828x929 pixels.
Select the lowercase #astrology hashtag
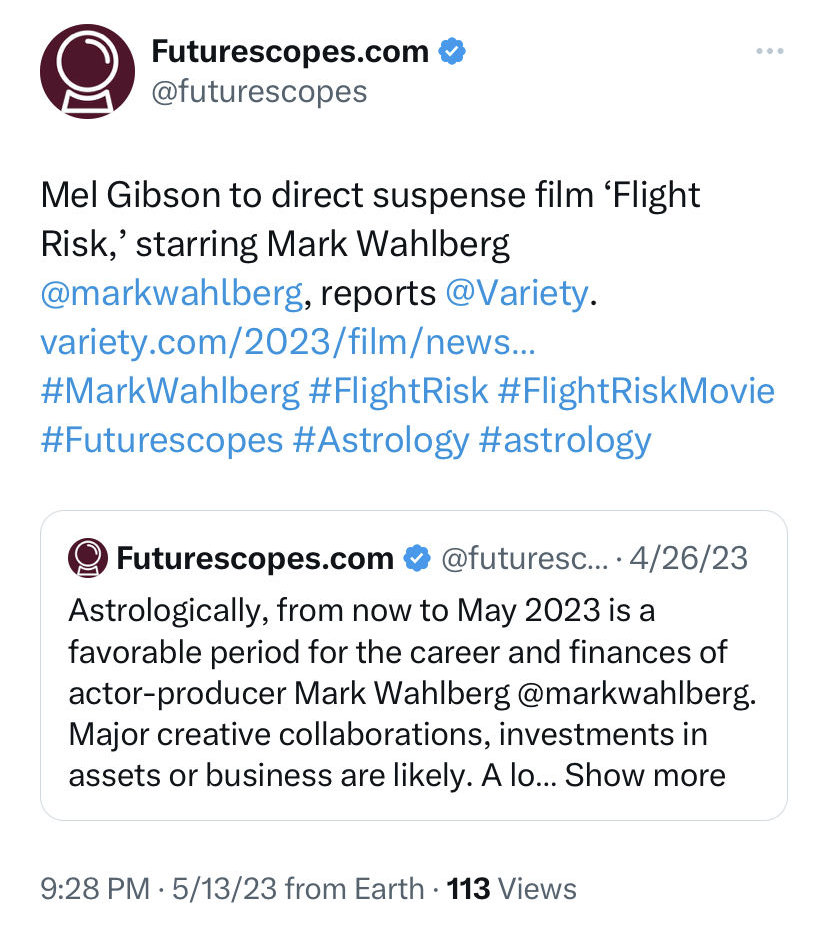pos(565,441)
